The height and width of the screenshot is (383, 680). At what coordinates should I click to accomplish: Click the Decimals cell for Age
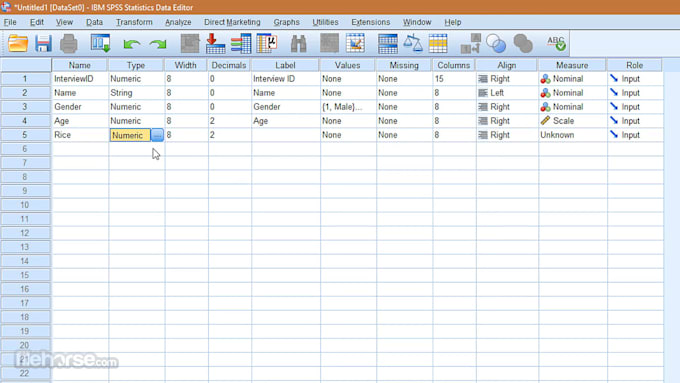pyautogui.click(x=229, y=121)
